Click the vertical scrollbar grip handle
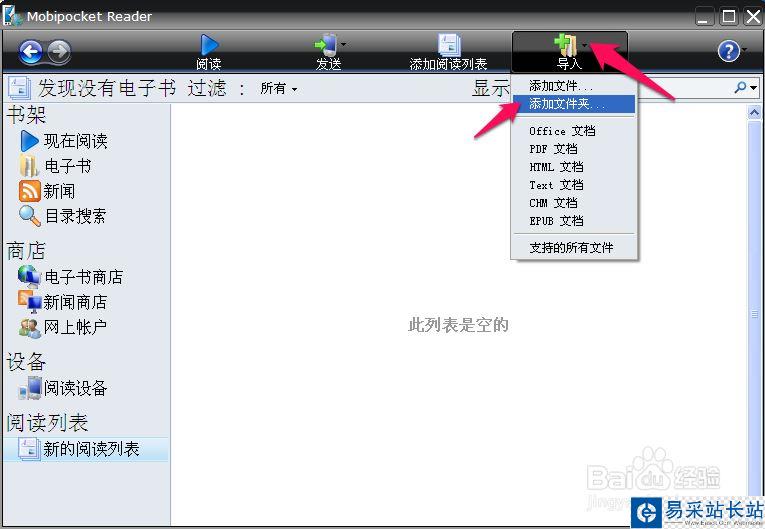The height and width of the screenshot is (529, 765). coord(754,314)
